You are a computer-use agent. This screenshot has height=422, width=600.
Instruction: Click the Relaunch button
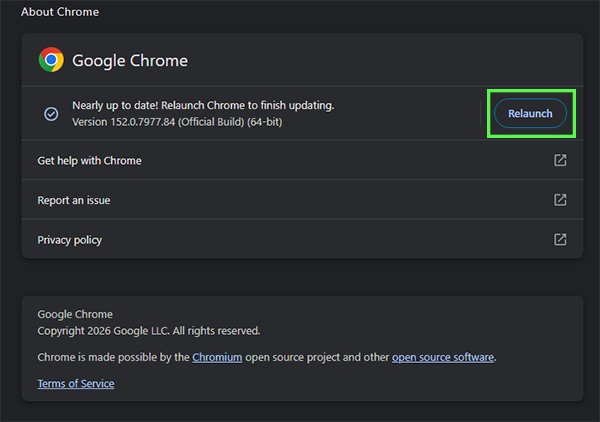point(530,113)
